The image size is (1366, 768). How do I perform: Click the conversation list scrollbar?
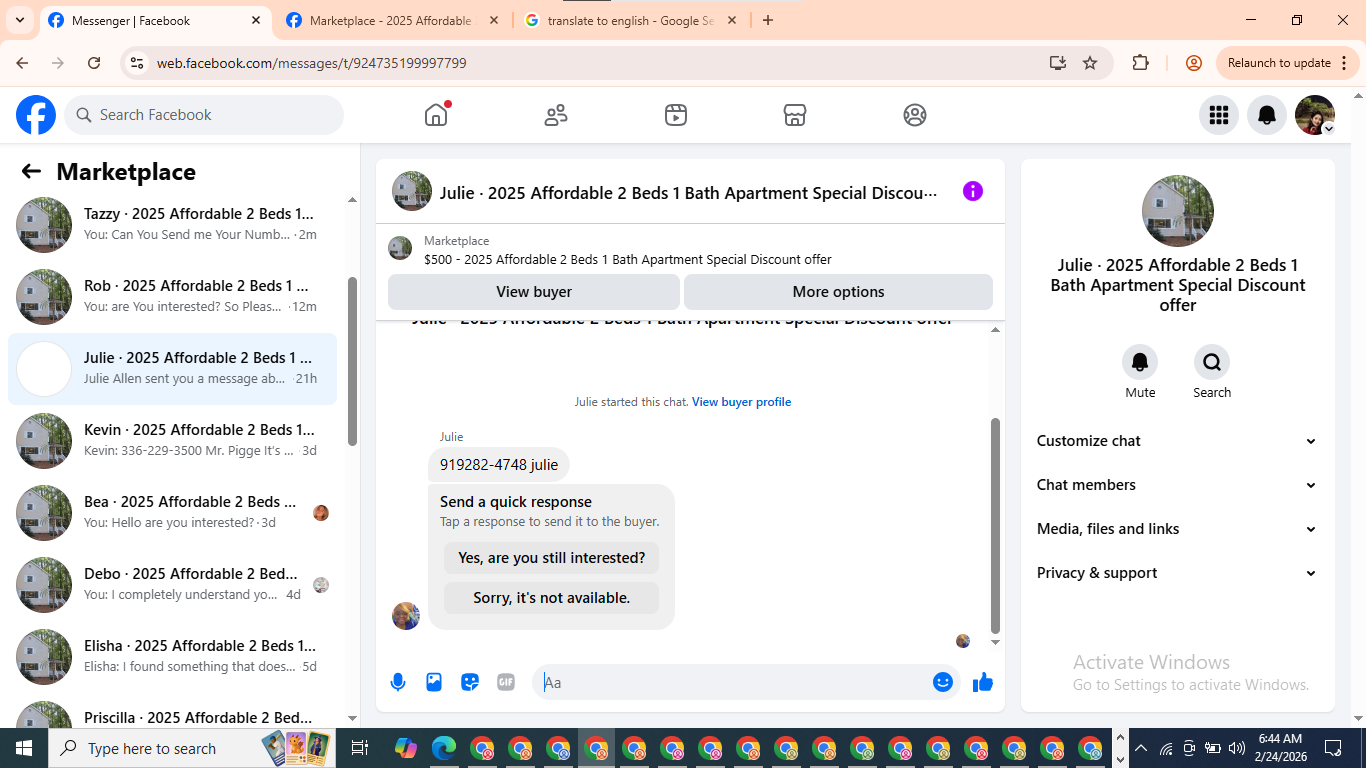pos(352,361)
